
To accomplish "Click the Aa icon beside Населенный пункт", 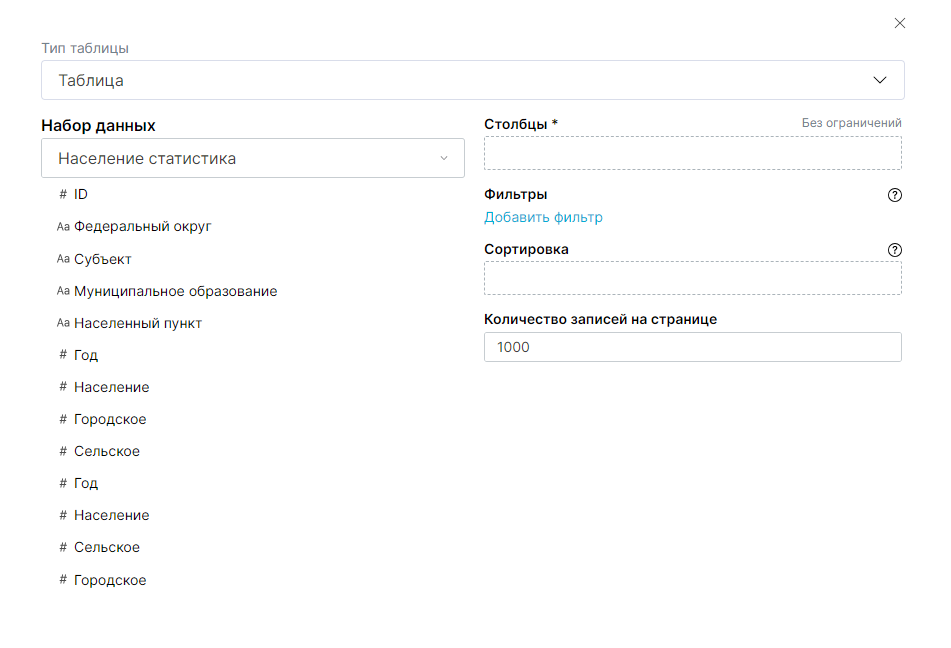I will pos(63,324).
